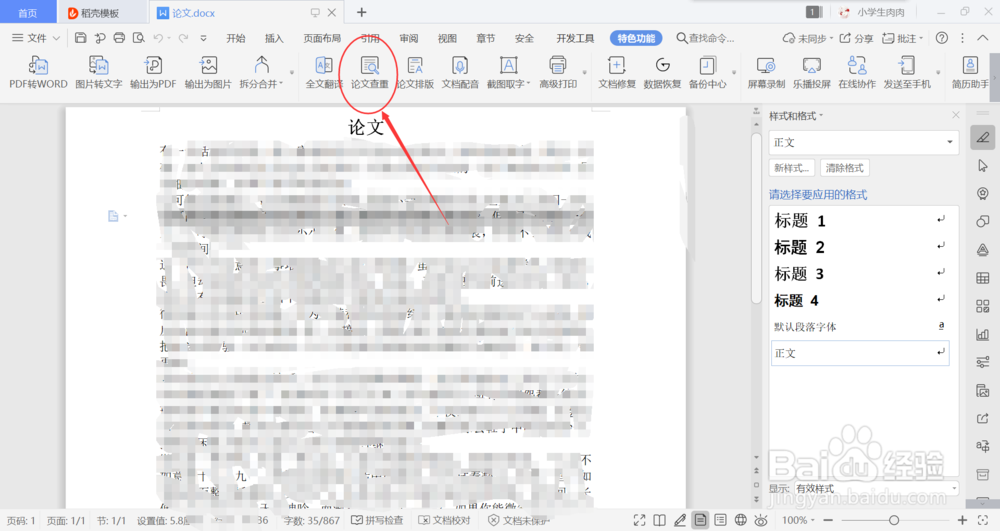The width and height of the screenshot is (1000, 531).
Task: Open the 备份中心 backup center
Action: (707, 73)
